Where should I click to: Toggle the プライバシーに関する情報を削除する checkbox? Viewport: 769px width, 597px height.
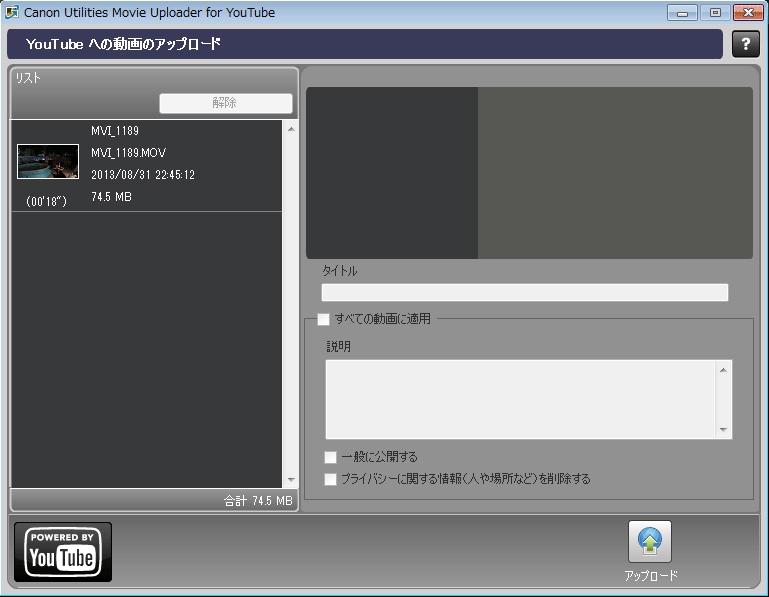click(x=331, y=479)
